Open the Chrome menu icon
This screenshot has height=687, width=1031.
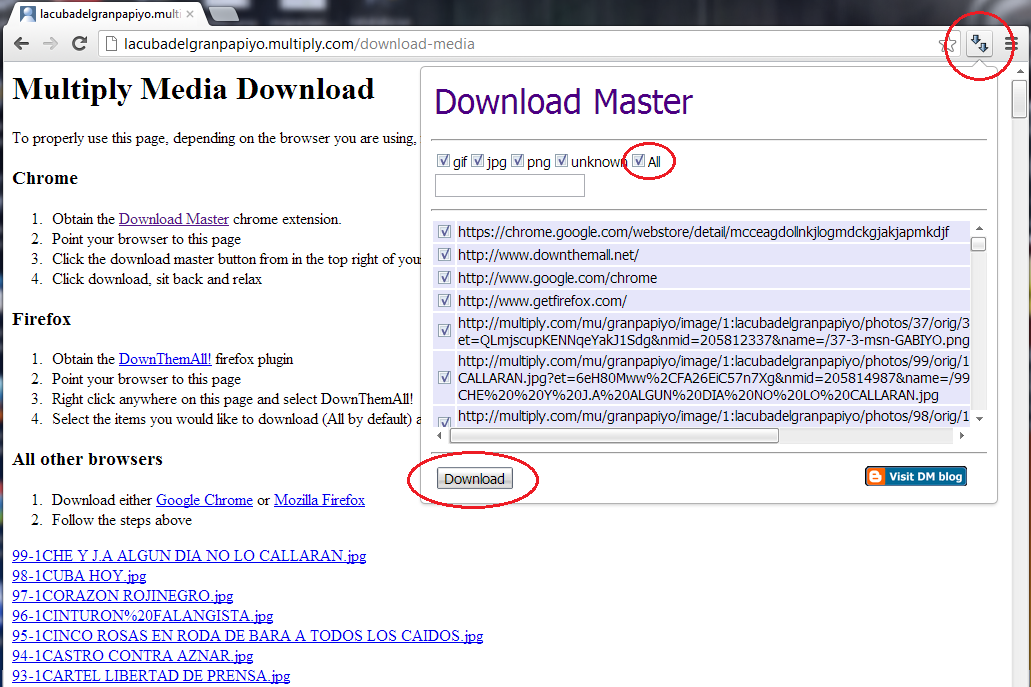click(x=1011, y=44)
